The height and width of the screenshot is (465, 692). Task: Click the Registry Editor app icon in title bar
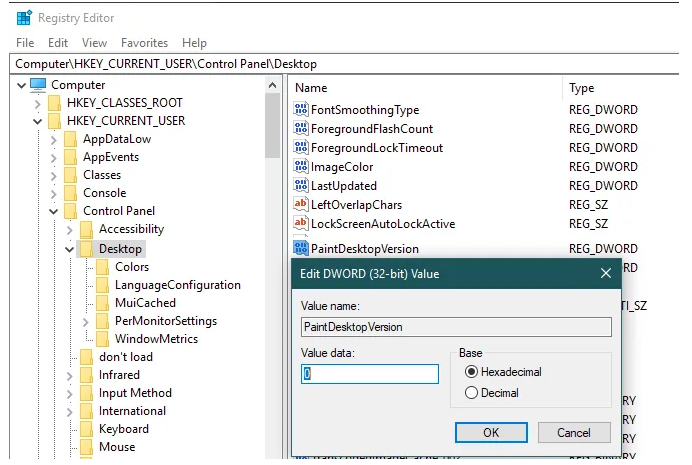[x=24, y=18]
